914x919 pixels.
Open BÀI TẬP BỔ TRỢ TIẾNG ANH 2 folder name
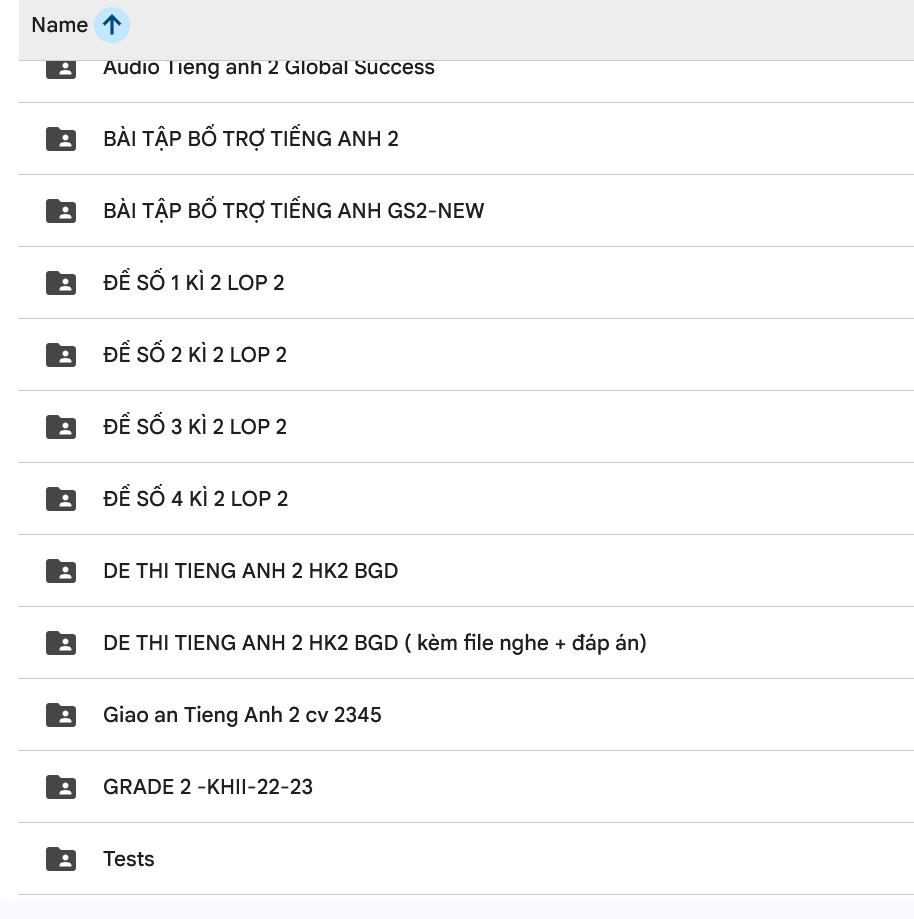click(x=250, y=139)
